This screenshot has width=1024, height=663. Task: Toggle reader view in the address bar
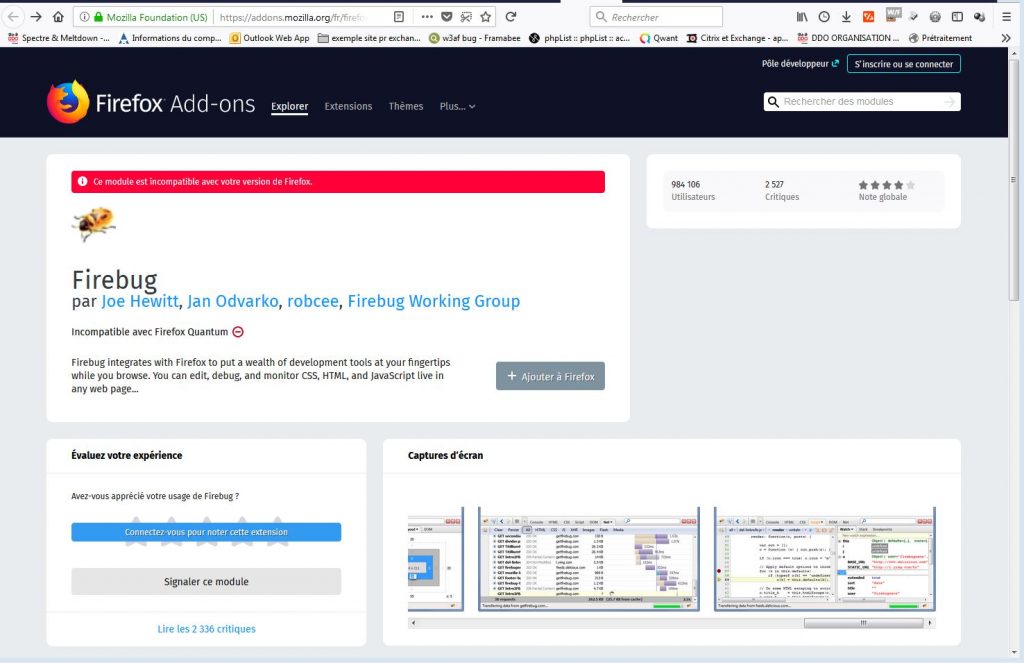(x=399, y=17)
